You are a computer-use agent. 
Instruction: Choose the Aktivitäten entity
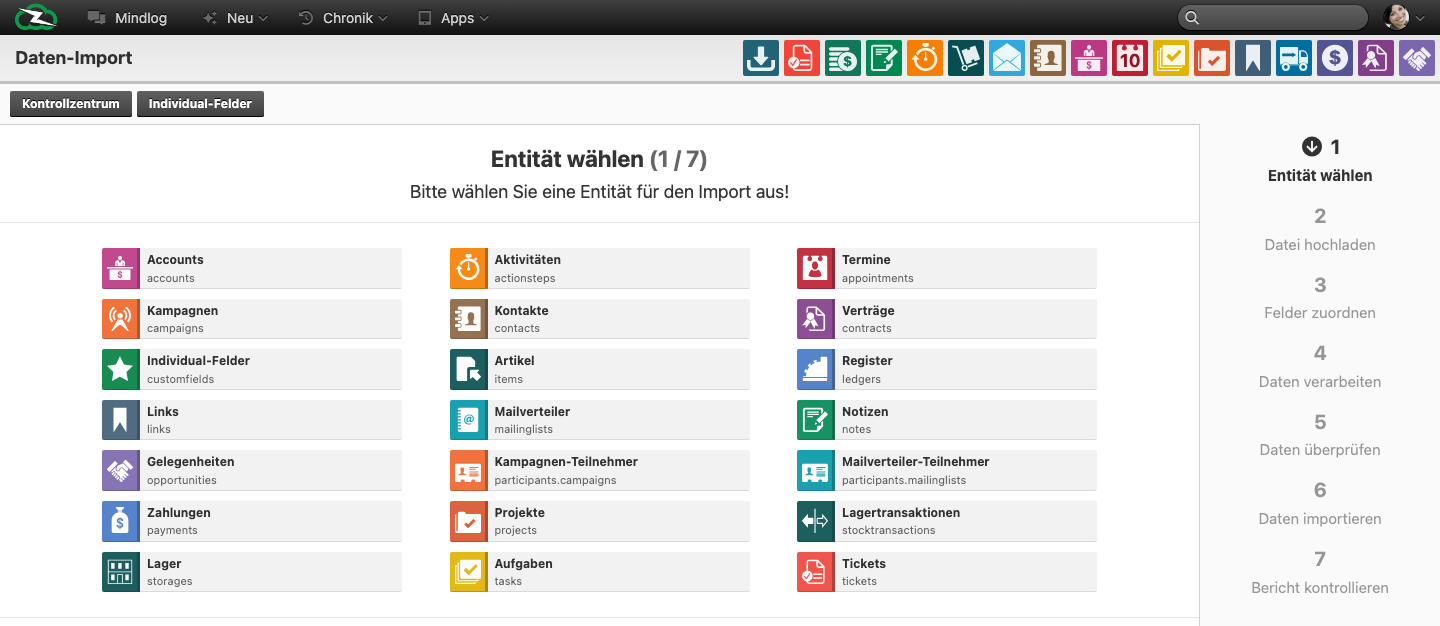pos(599,268)
